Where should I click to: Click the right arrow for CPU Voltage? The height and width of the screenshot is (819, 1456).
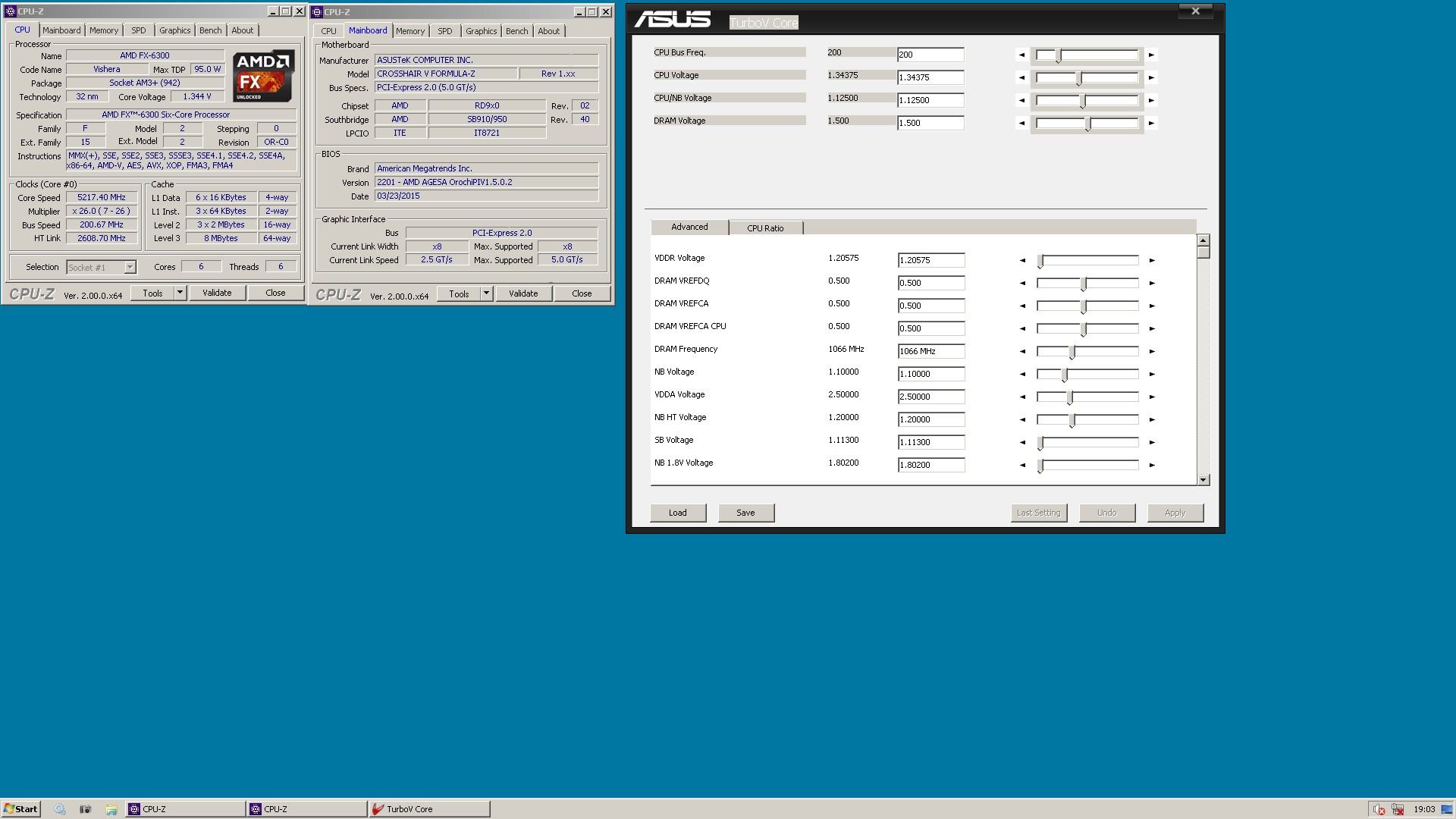(x=1151, y=77)
